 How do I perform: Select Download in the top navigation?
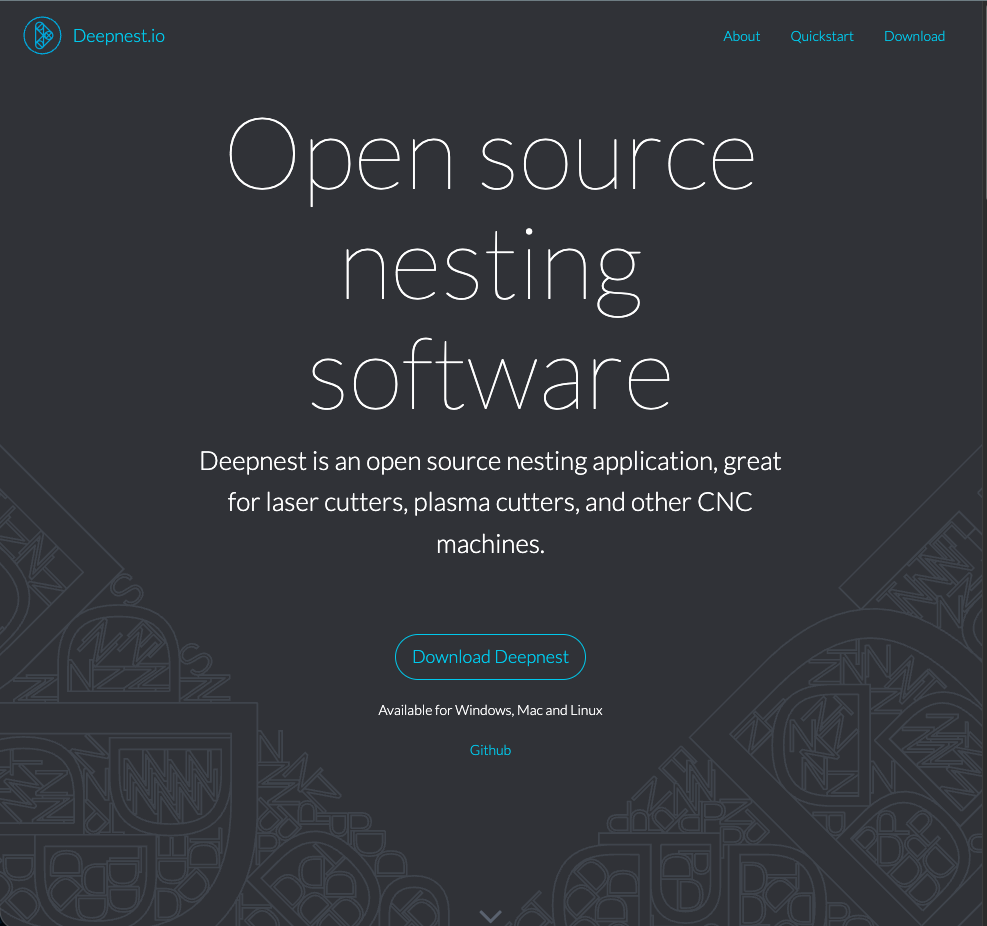click(x=914, y=37)
